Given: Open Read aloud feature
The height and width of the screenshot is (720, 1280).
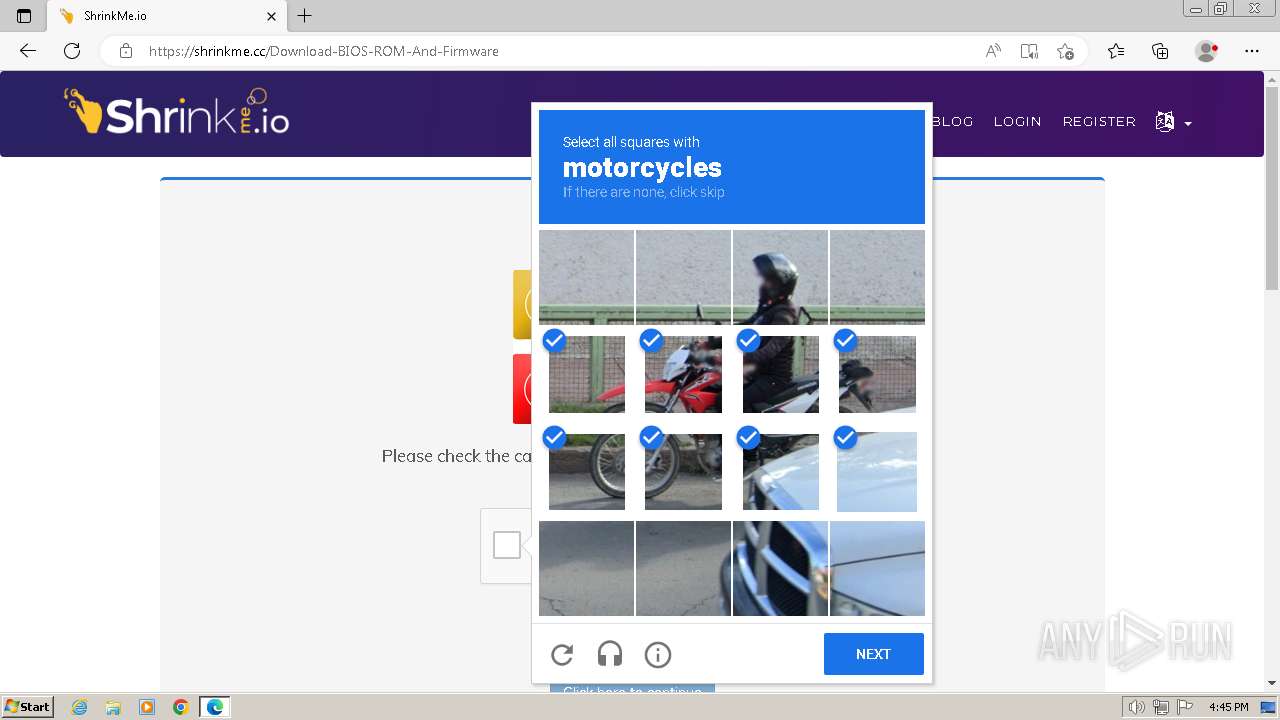Looking at the screenshot, I should point(993,51).
